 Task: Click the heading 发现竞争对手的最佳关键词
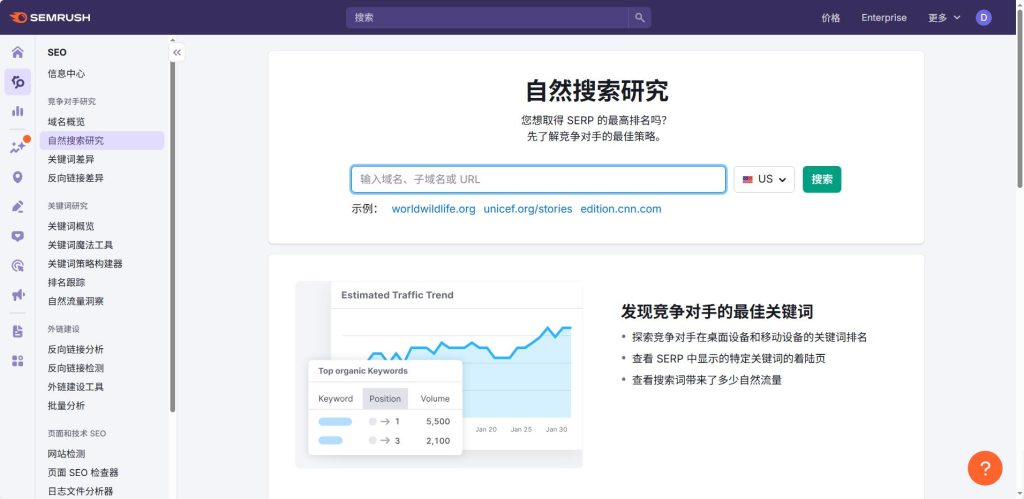click(x=716, y=311)
